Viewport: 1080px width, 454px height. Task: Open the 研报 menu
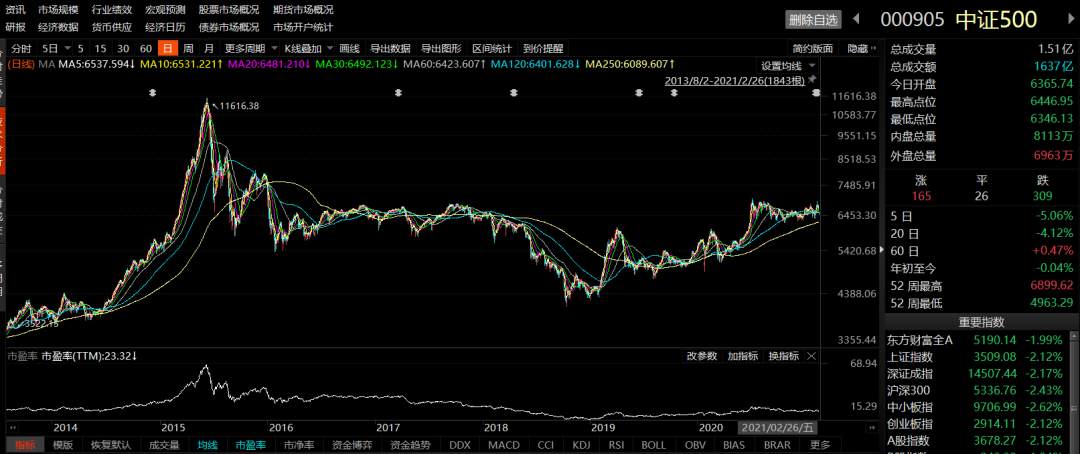coord(15,28)
